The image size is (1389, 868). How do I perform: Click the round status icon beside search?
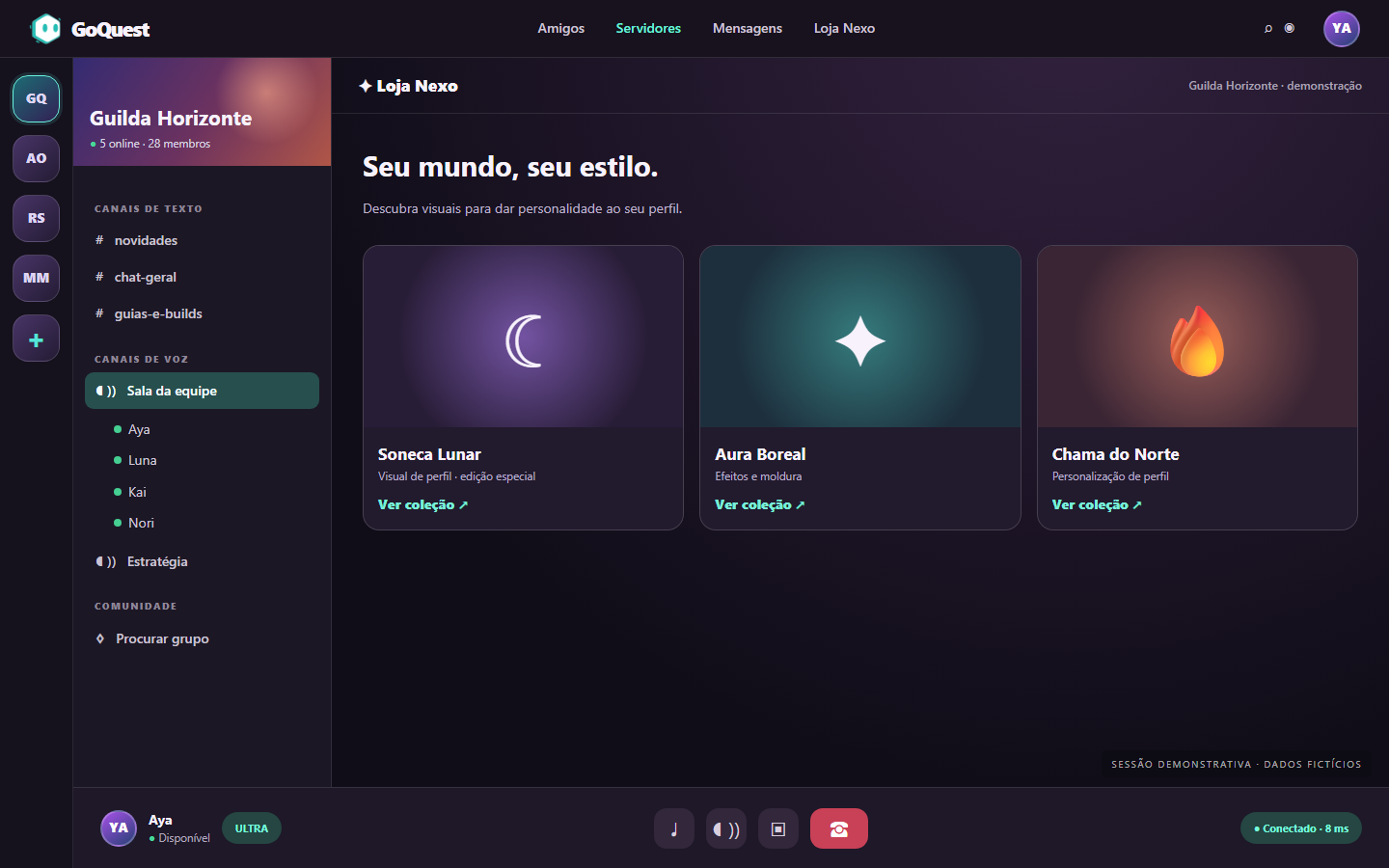pyautogui.click(x=1290, y=28)
